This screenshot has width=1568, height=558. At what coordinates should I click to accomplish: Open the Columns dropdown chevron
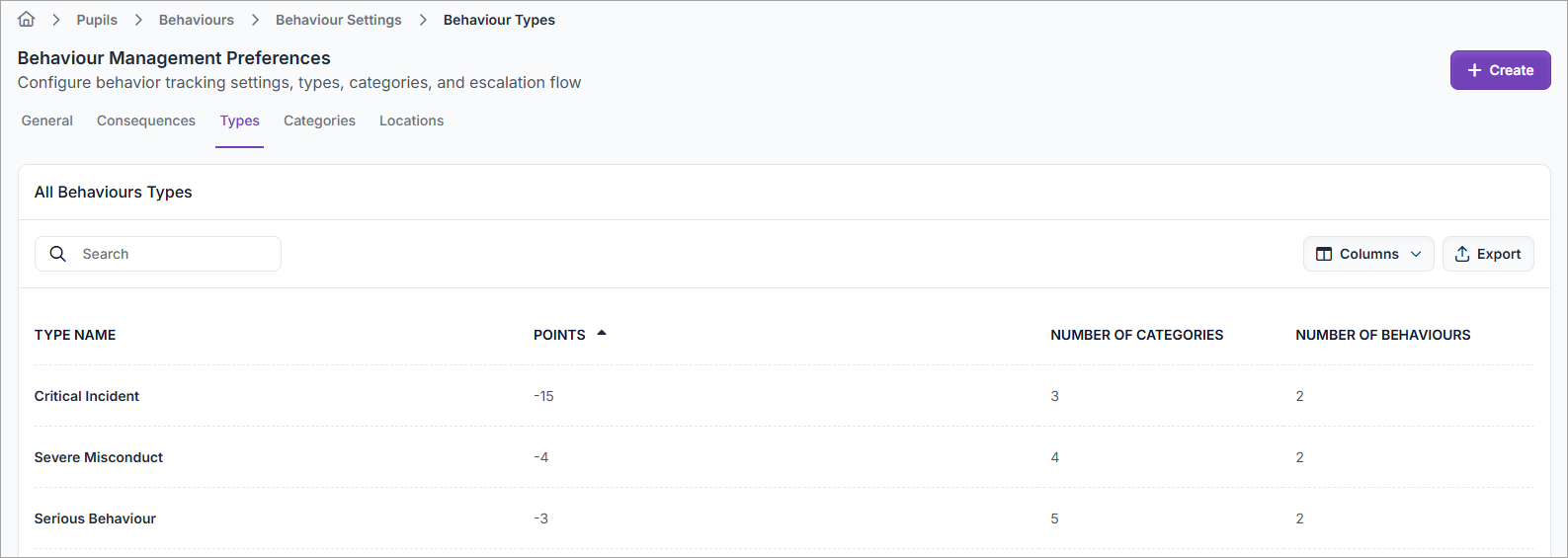(x=1416, y=254)
